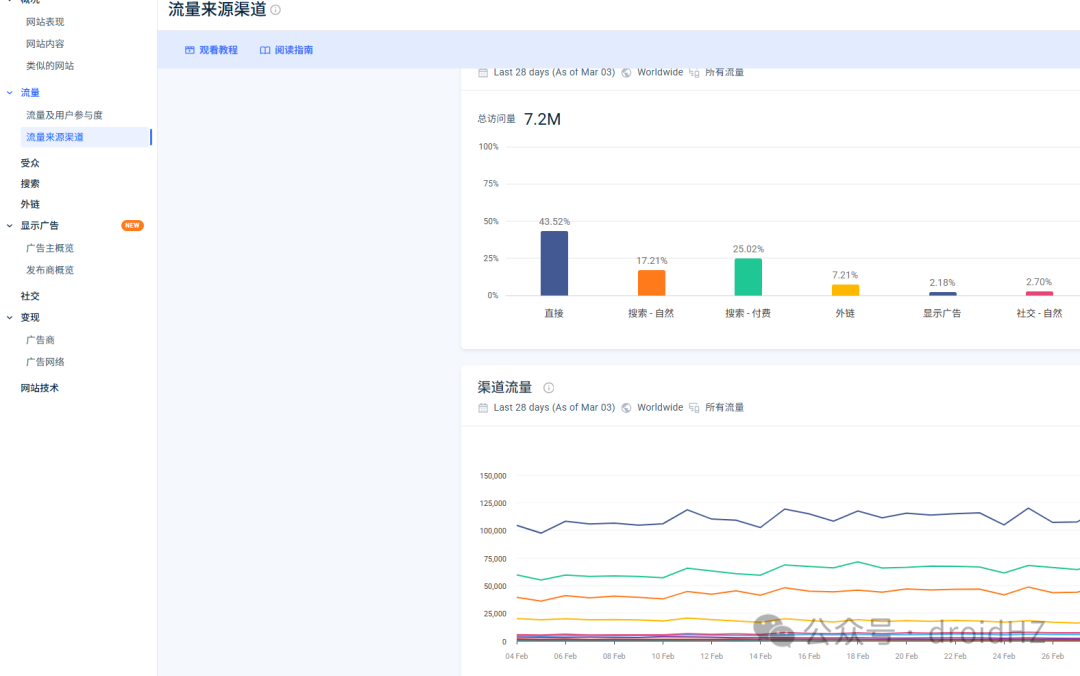Click the small 显示广告 bar
This screenshot has width=1080, height=676.
(x=942, y=294)
